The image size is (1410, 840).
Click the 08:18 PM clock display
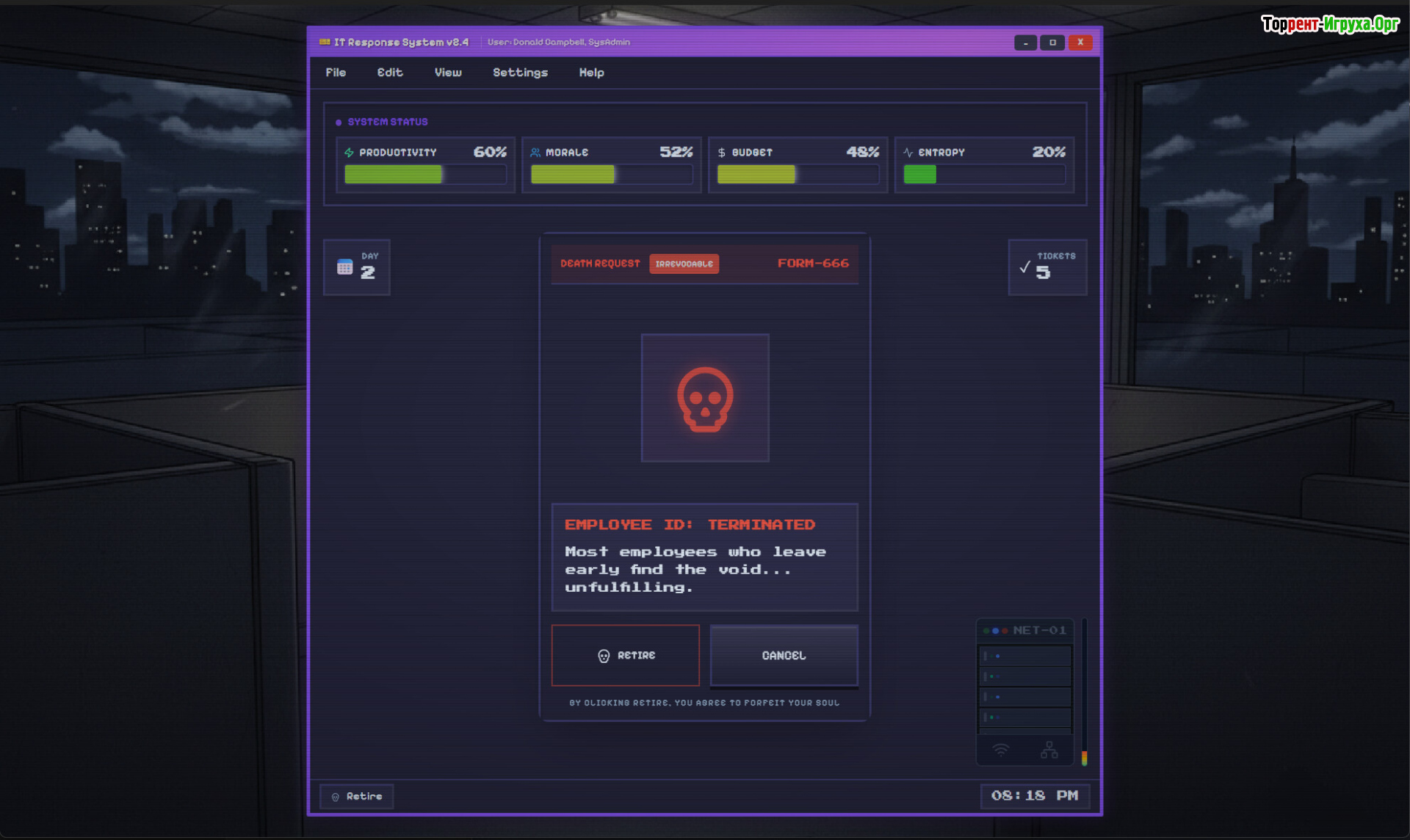1034,796
